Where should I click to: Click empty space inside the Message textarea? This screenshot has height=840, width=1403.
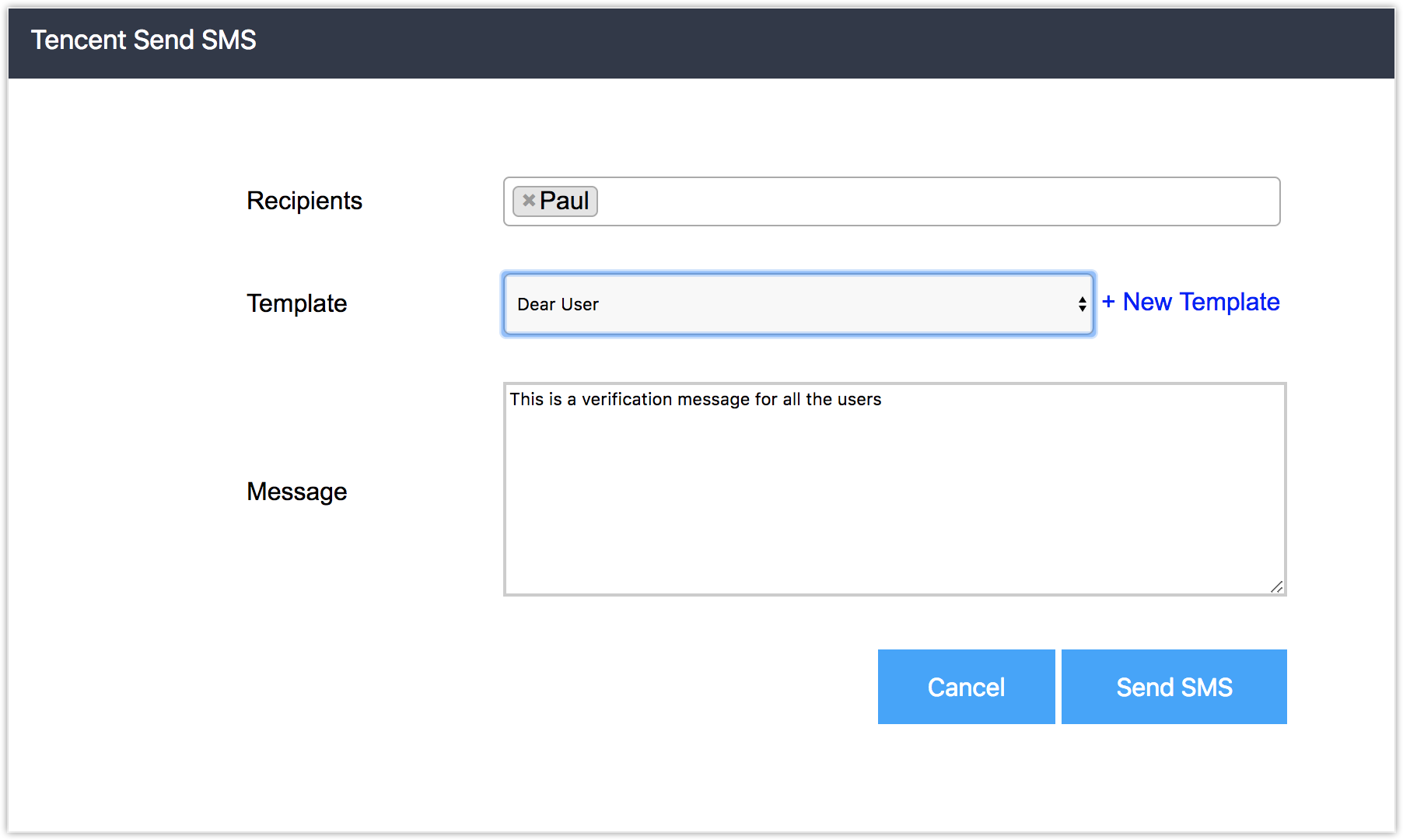click(894, 506)
